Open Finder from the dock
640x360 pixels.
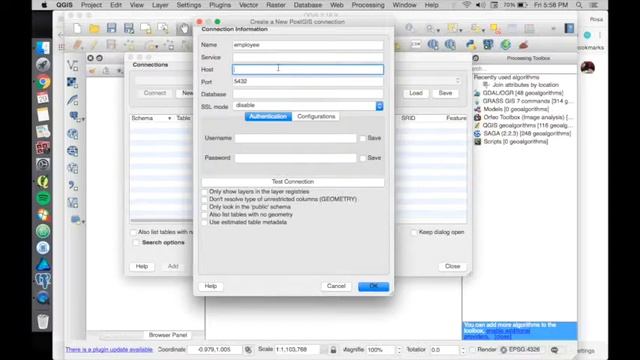coord(43,48)
